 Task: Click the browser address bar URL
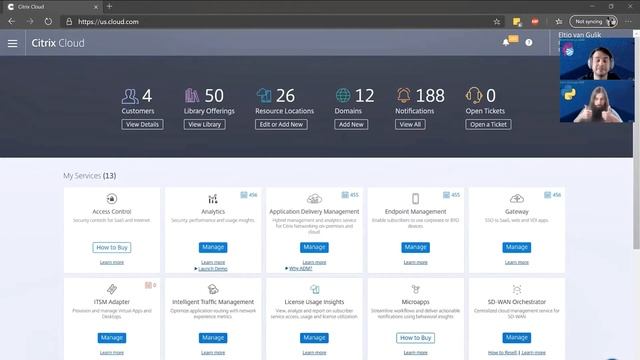(108, 22)
